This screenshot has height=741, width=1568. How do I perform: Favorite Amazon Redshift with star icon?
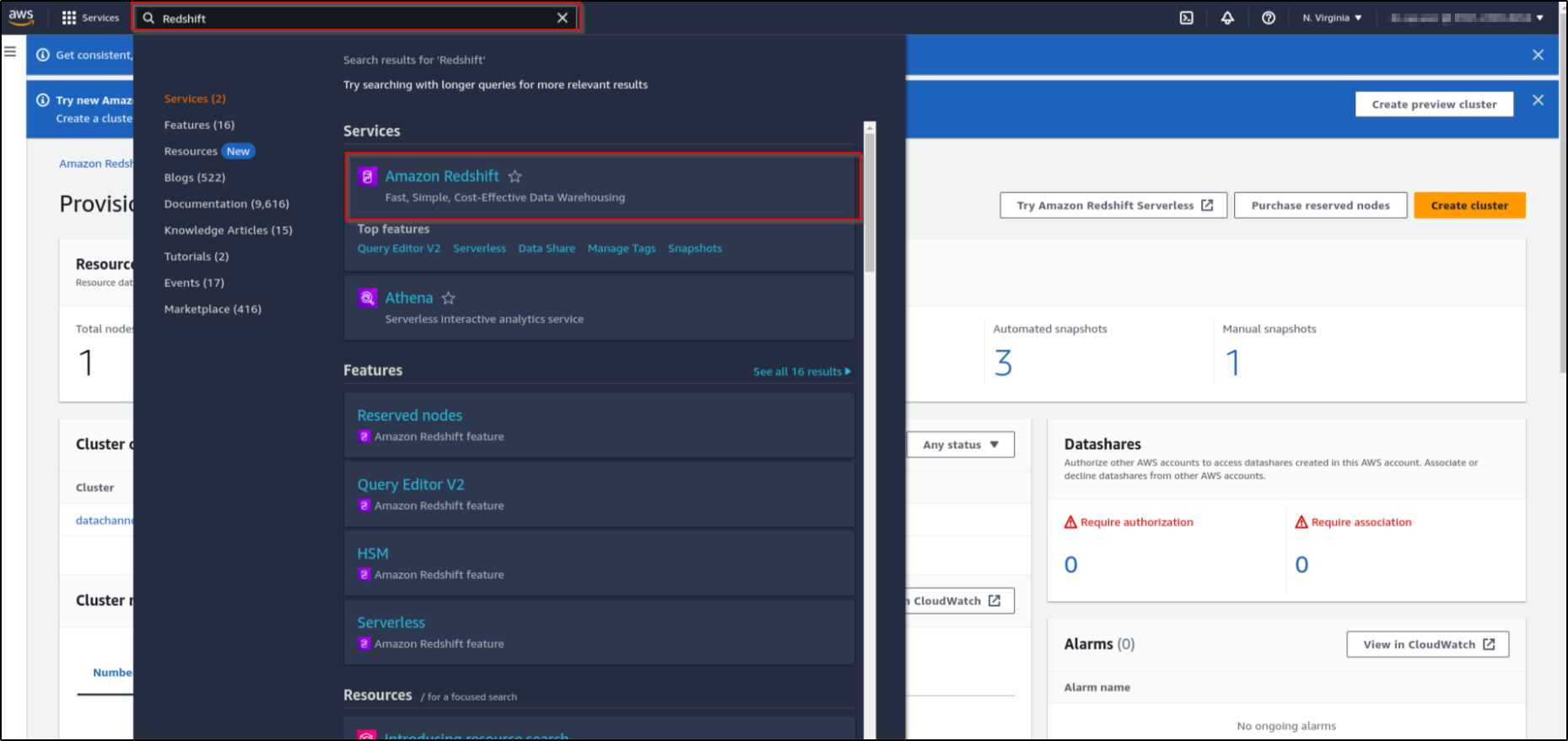[515, 176]
